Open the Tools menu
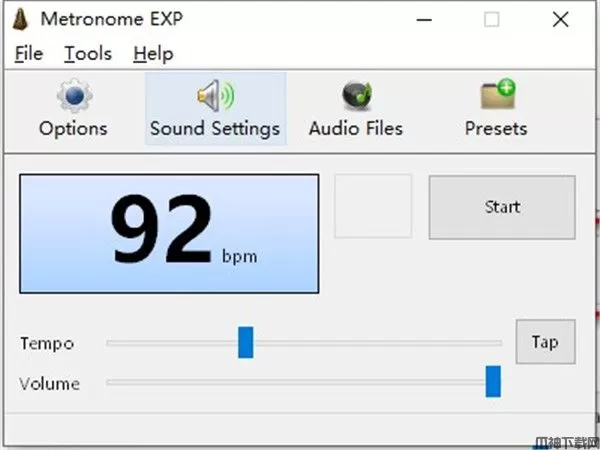Viewport: 600px width, 450px height. [88, 54]
